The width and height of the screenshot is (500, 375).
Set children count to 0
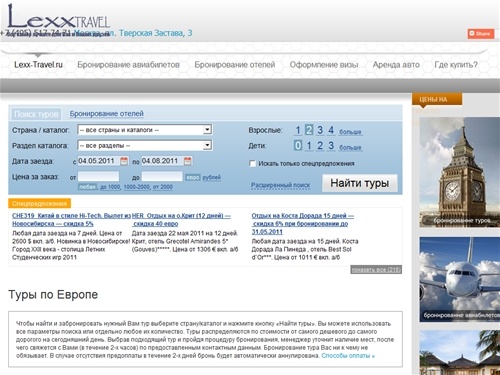tap(298, 146)
